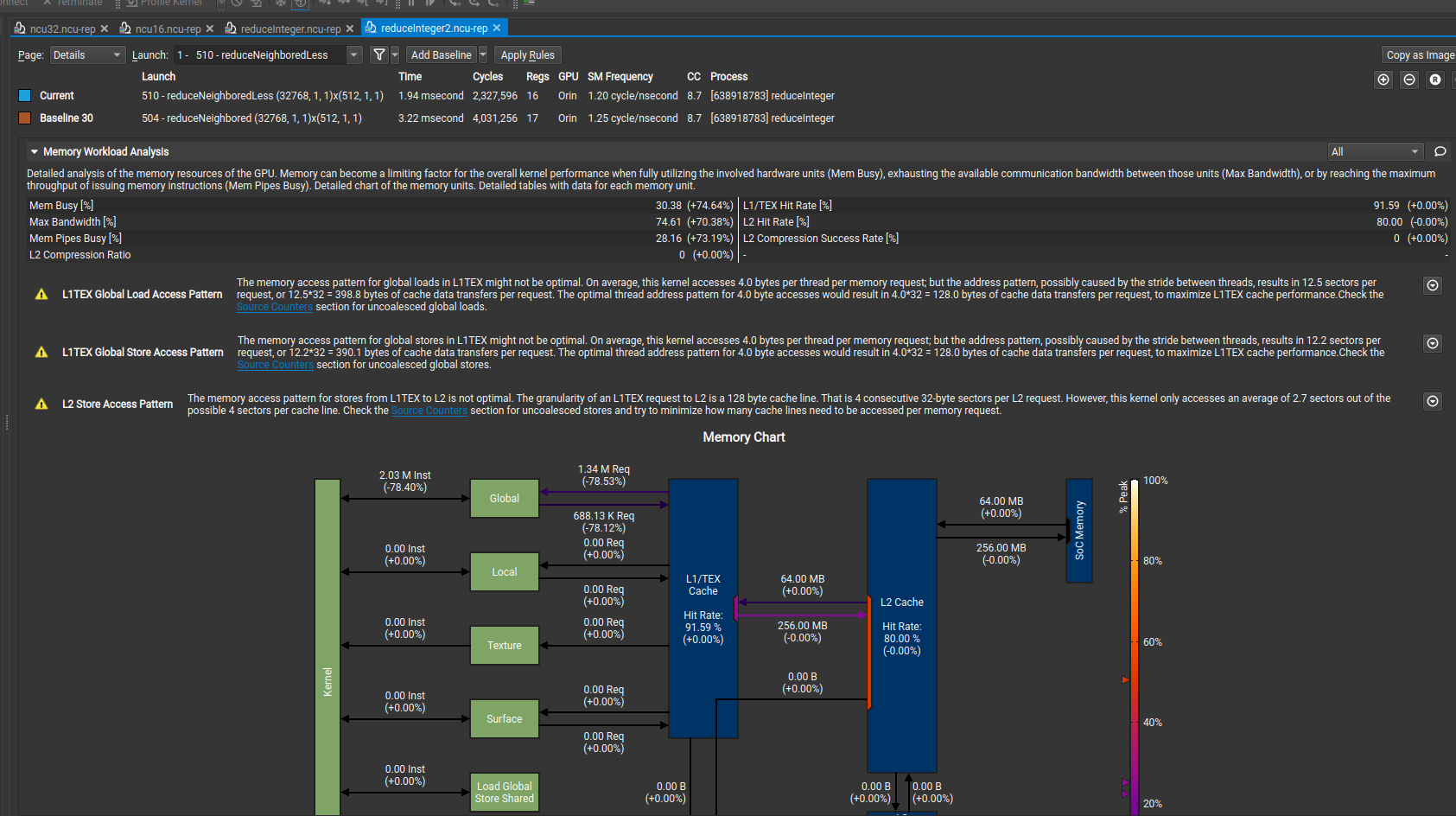Viewport: 1456px width, 816px height.
Task: Collapse the Memory Workload Analysis section
Action: [35, 151]
